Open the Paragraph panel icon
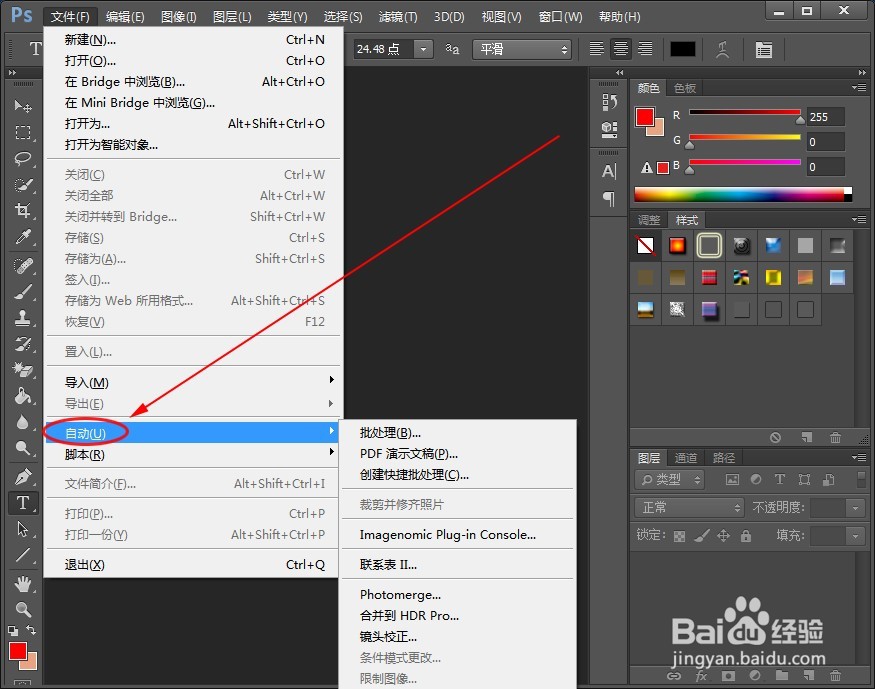The height and width of the screenshot is (689, 875). coord(609,199)
